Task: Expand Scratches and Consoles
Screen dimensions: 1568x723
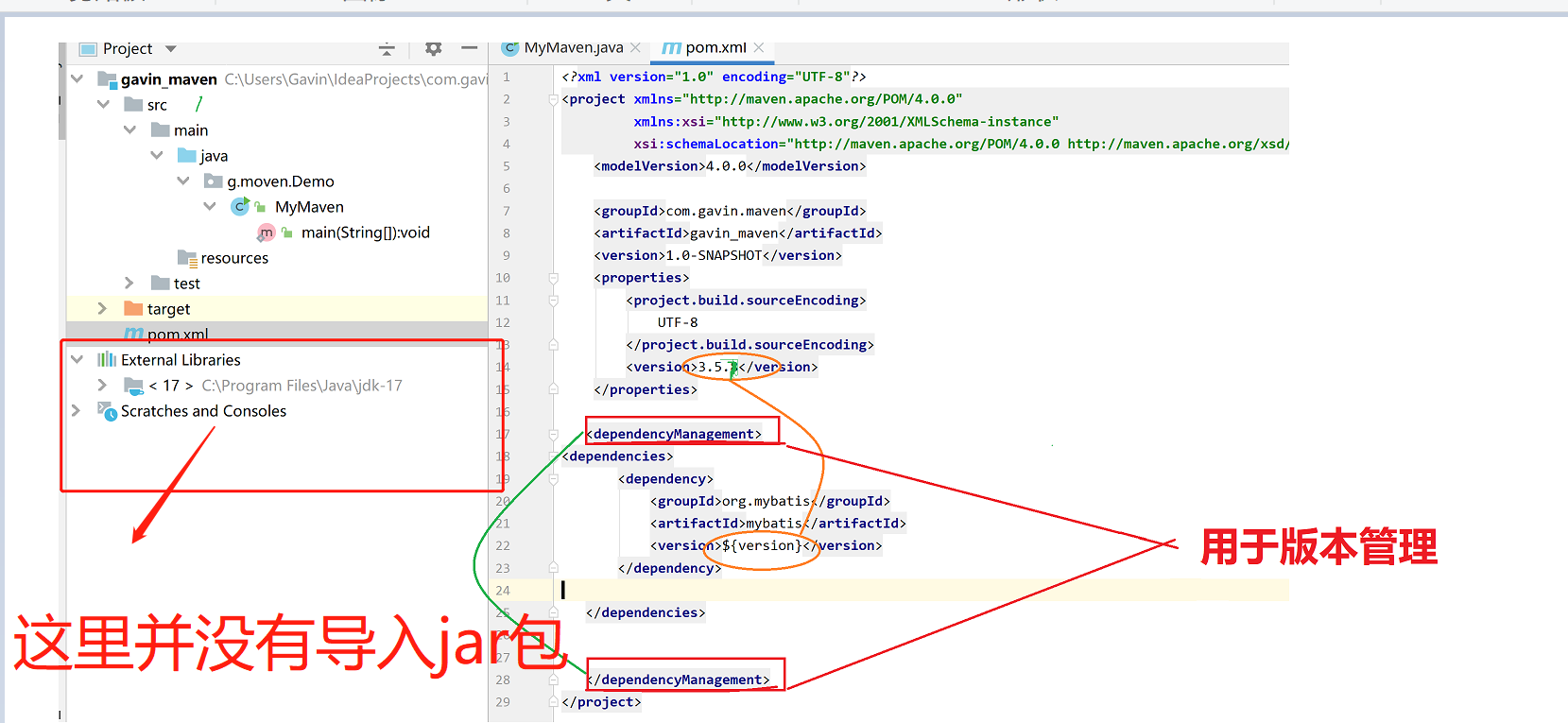Action: point(78,410)
